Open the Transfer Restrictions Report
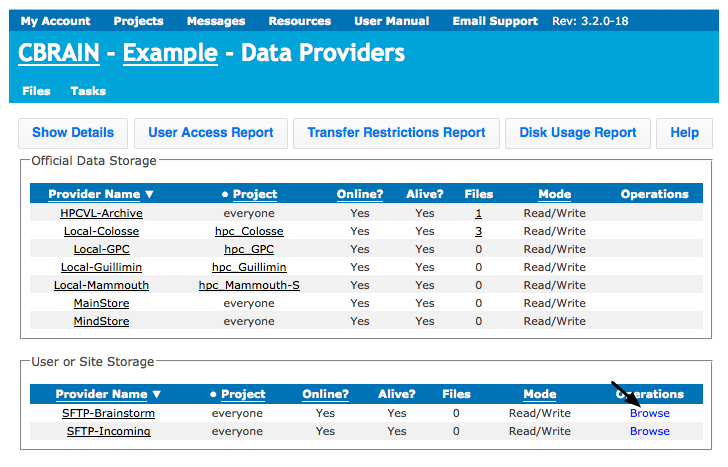Image resolution: width=728 pixels, height=467 pixels. click(x=396, y=133)
